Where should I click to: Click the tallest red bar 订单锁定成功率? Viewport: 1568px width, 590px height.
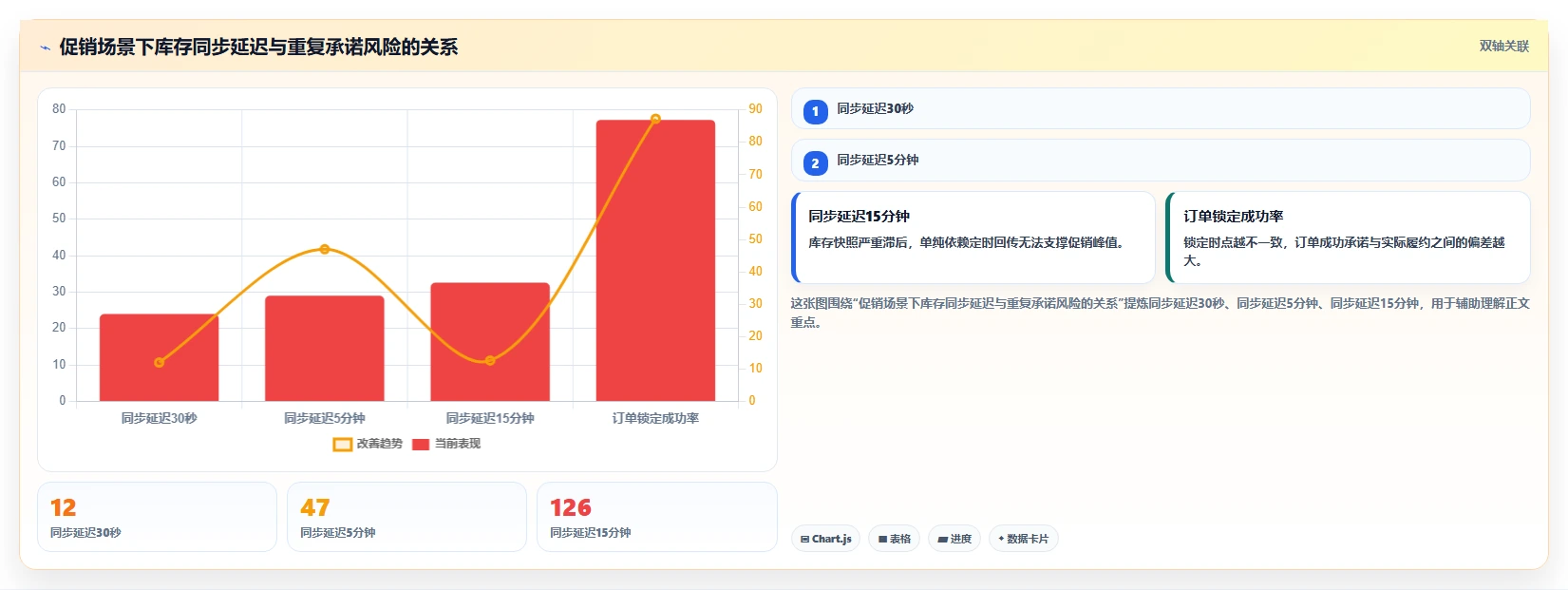[x=655, y=260]
